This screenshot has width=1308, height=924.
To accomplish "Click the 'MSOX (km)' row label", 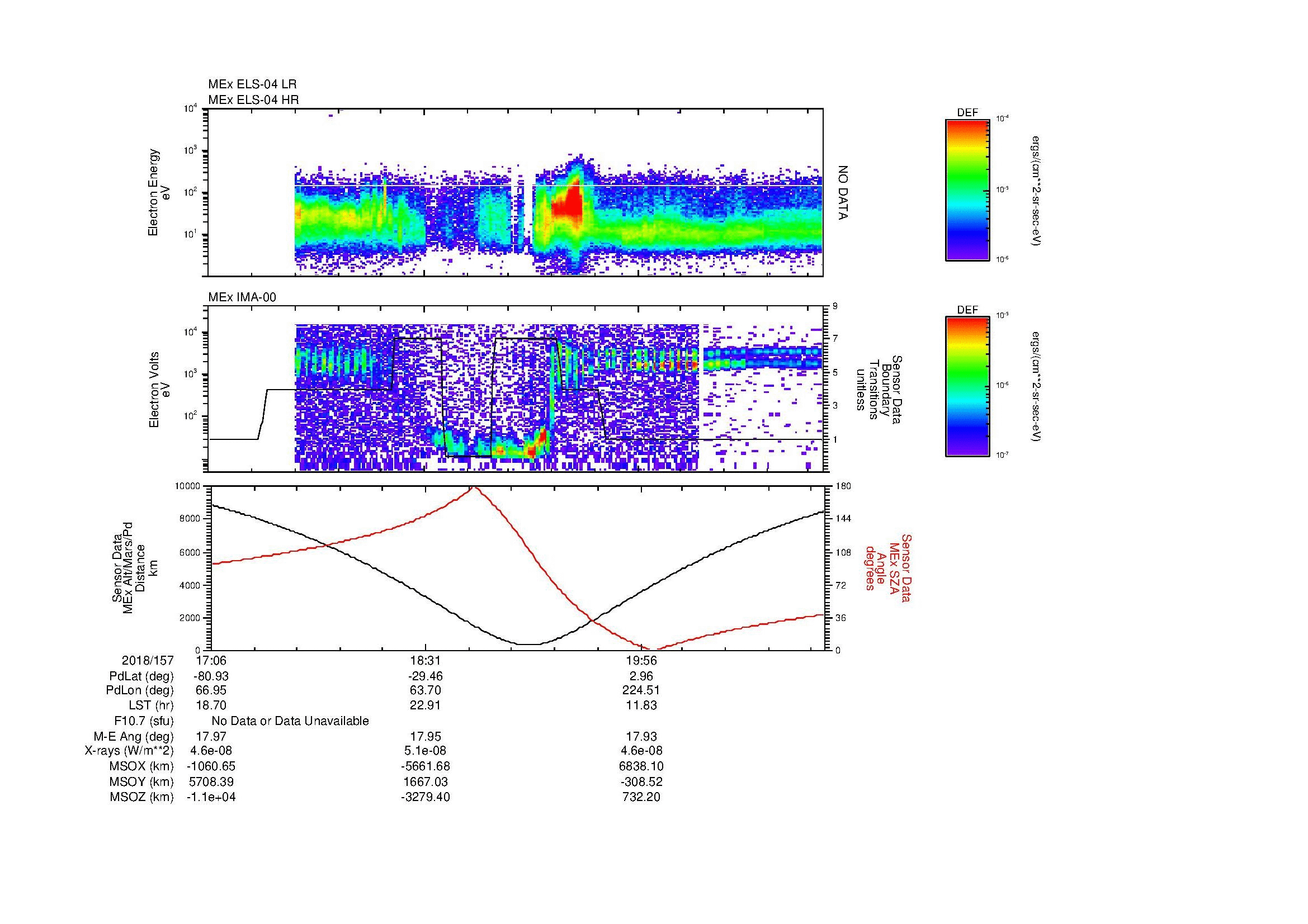I will [x=142, y=766].
